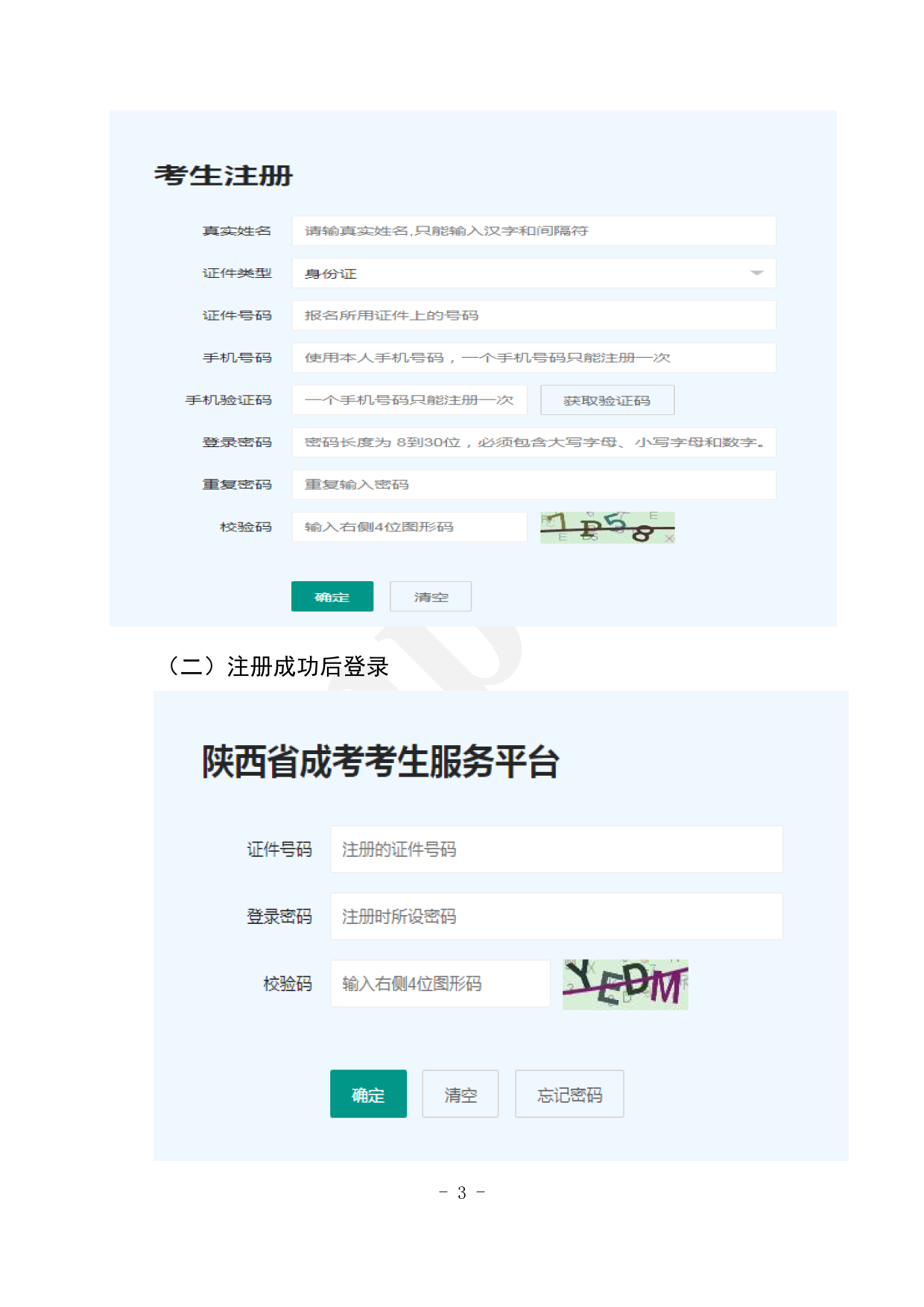This screenshot has width=924, height=1307.
Task: Click the login 证件号码 field with 注册的证件号码 placeholder
Action: (556, 849)
